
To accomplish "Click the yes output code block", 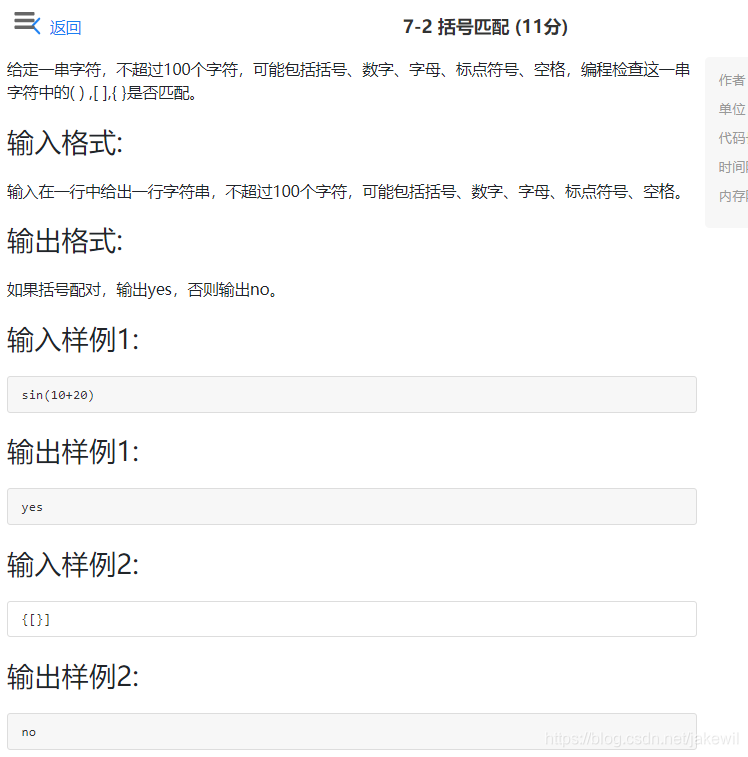I will click(352, 507).
